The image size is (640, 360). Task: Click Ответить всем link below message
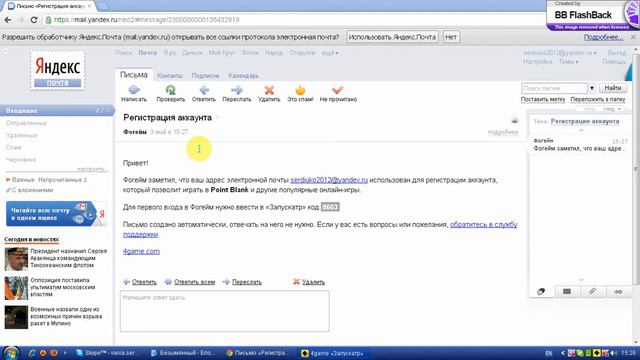194,282
